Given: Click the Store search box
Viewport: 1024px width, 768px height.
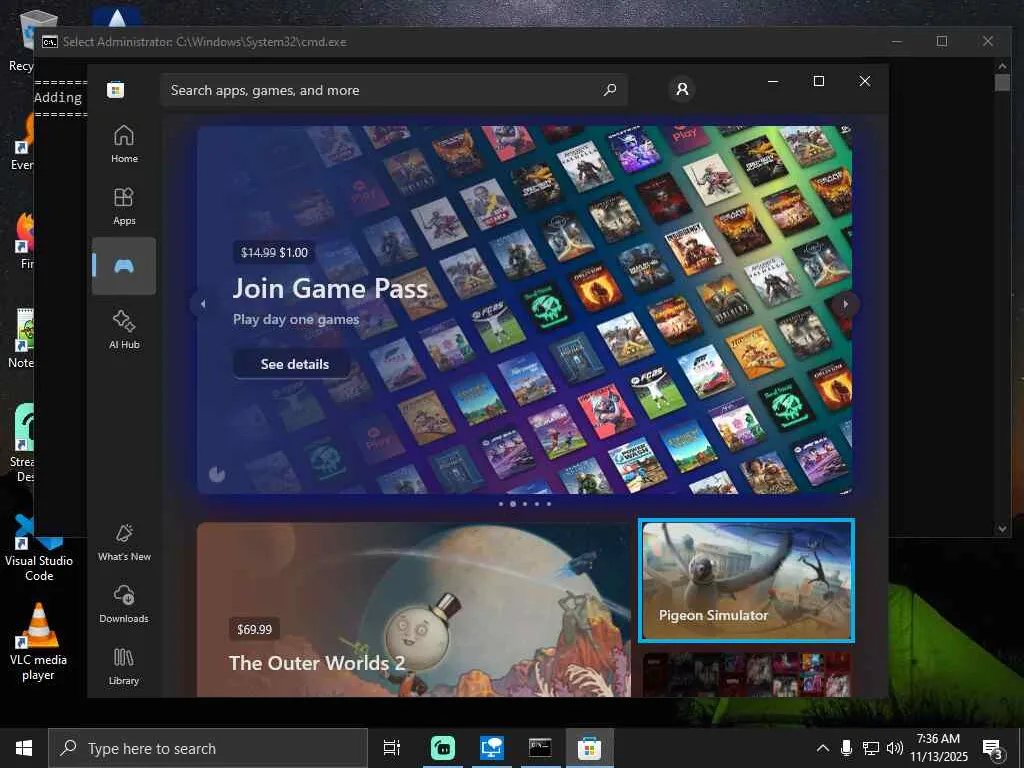Looking at the screenshot, I should click(394, 90).
